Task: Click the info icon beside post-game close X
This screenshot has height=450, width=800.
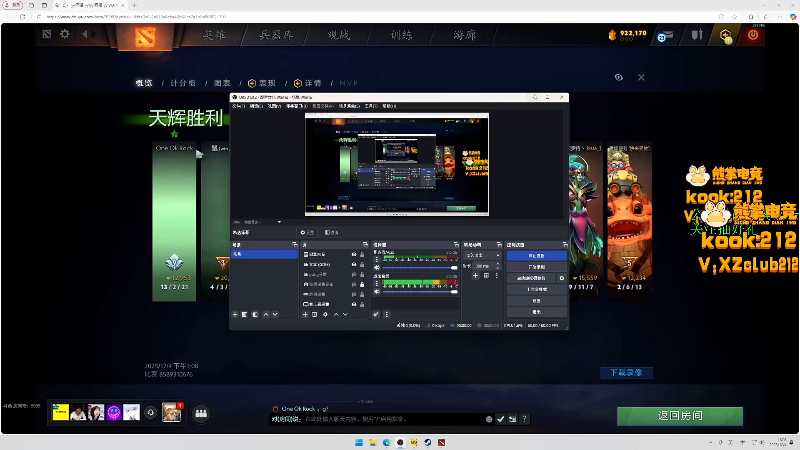Action: (618, 78)
